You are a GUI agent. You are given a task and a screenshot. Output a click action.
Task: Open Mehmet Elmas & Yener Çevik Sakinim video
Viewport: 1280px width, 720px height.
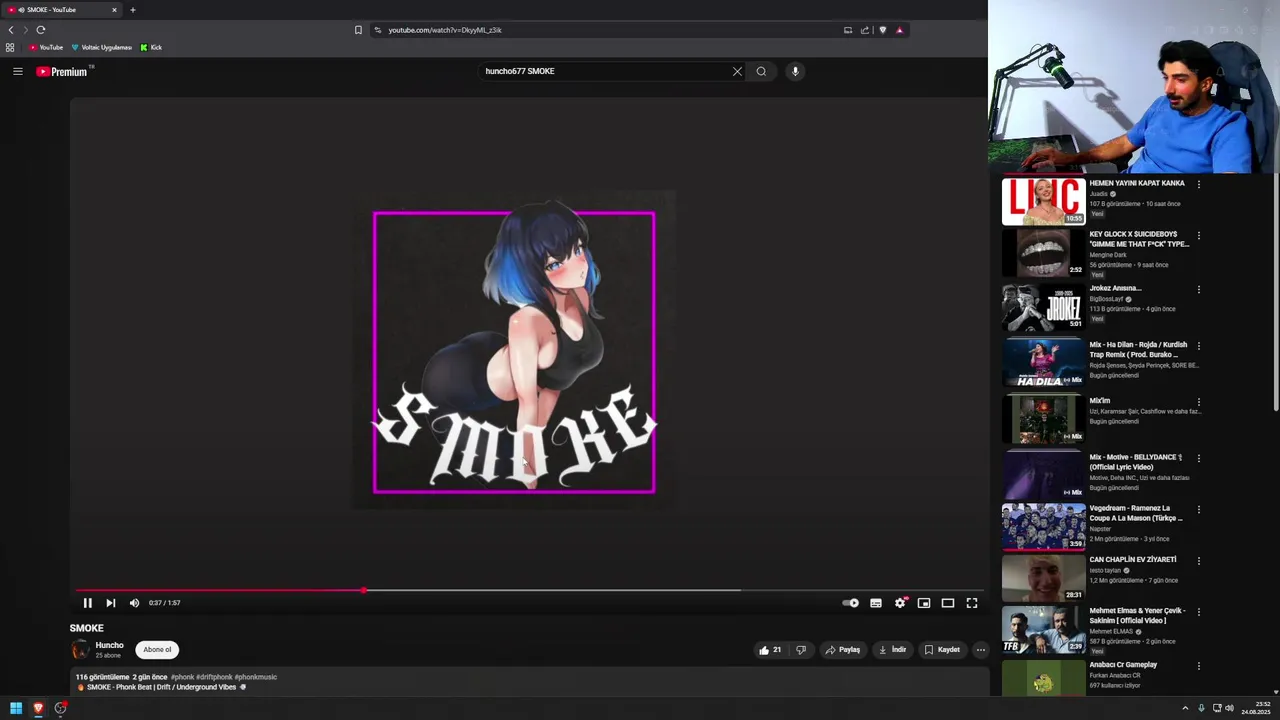(x=1137, y=616)
